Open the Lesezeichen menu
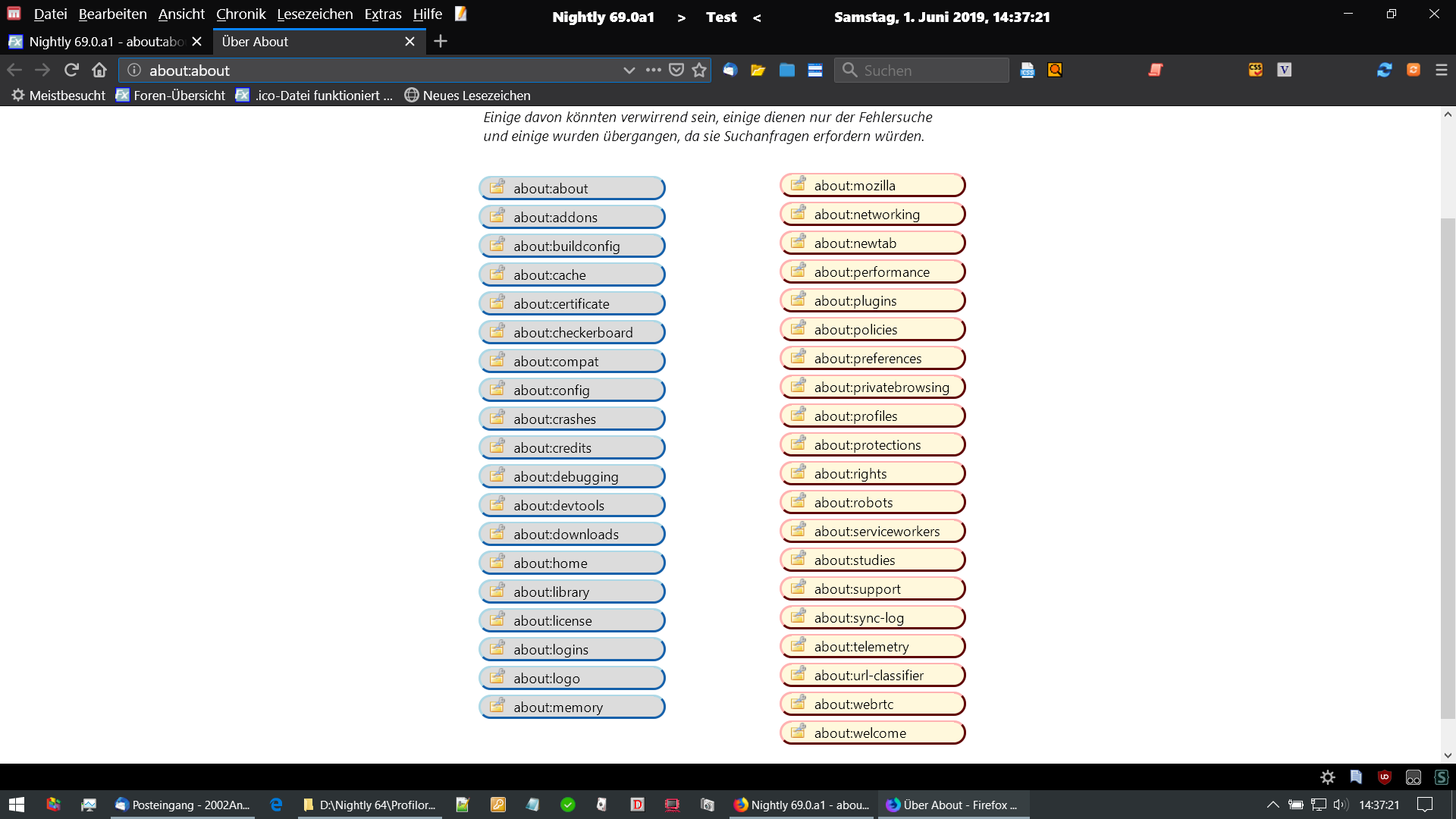 (x=315, y=14)
